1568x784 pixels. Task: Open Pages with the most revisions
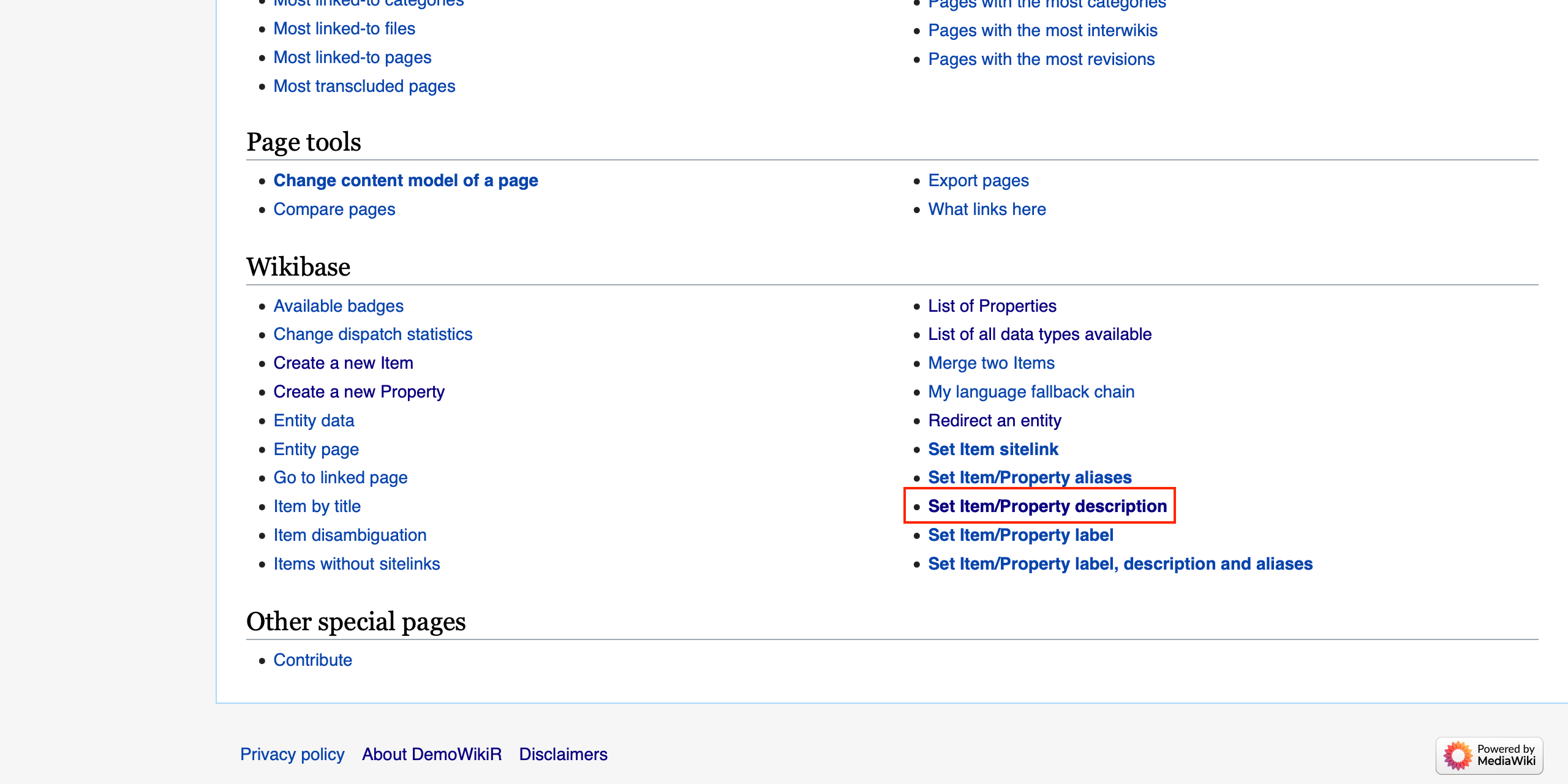coord(1041,59)
